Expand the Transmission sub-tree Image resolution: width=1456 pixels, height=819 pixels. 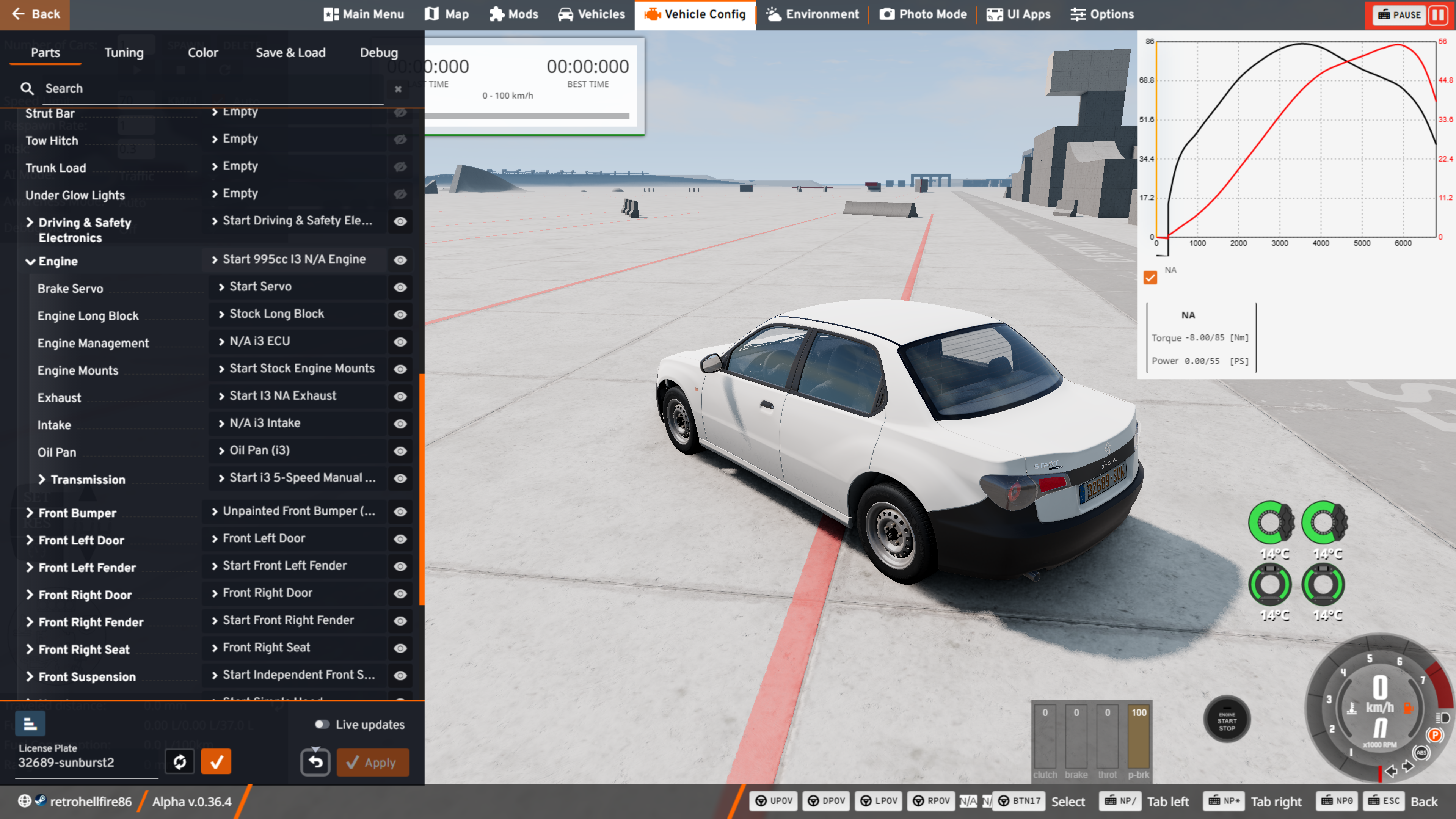click(42, 479)
